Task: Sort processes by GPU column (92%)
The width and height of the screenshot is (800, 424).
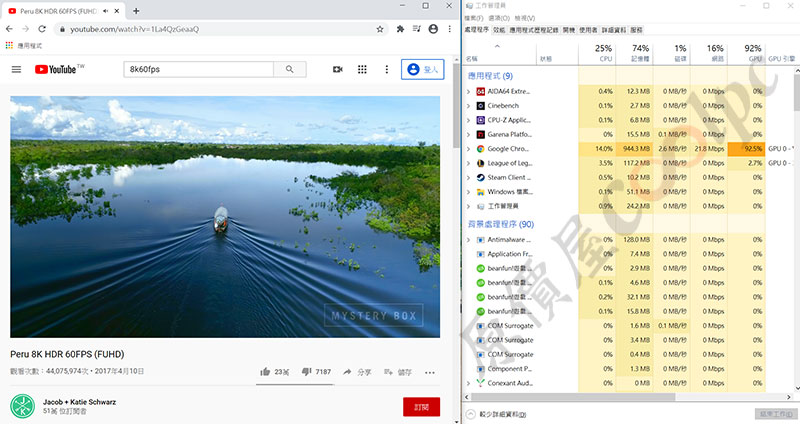Action: pyautogui.click(x=746, y=53)
